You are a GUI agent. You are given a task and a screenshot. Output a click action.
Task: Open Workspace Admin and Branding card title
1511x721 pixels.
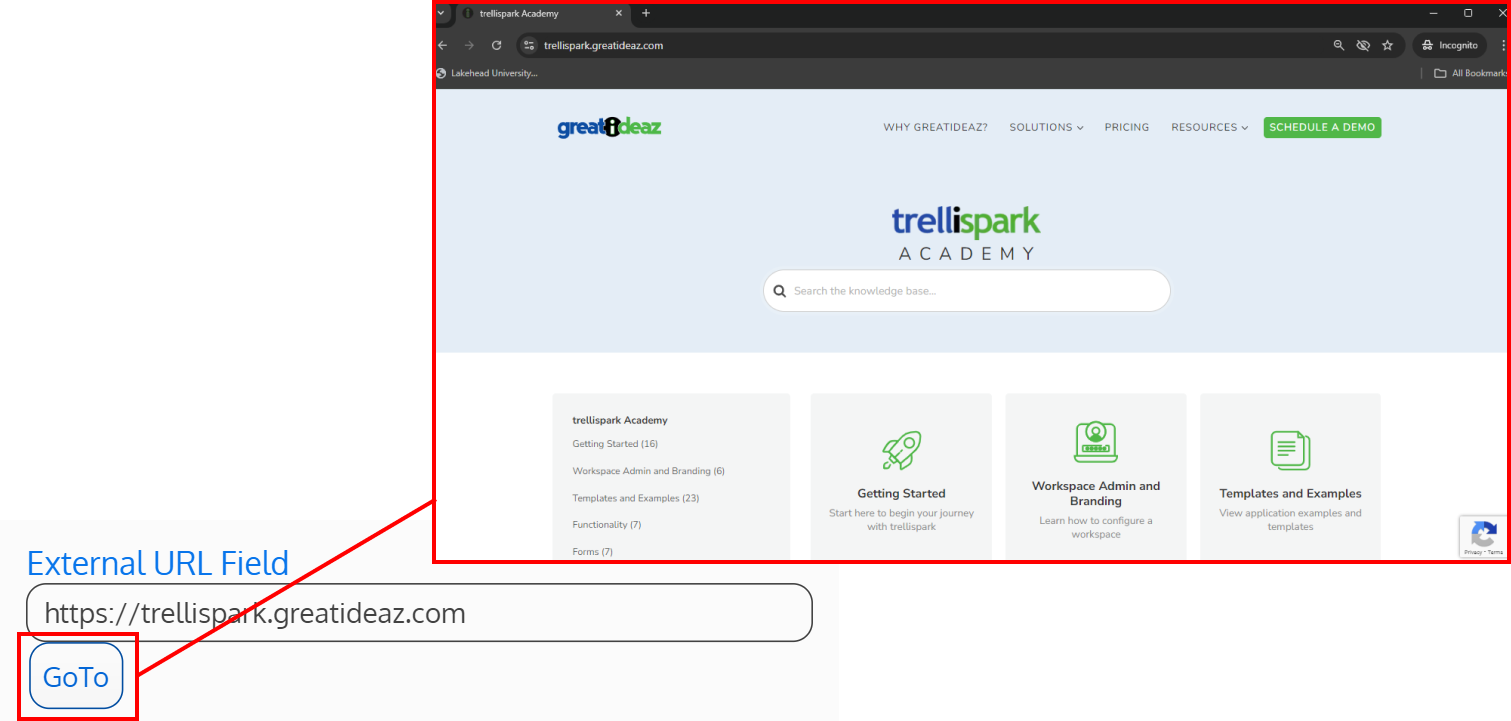coord(1096,494)
